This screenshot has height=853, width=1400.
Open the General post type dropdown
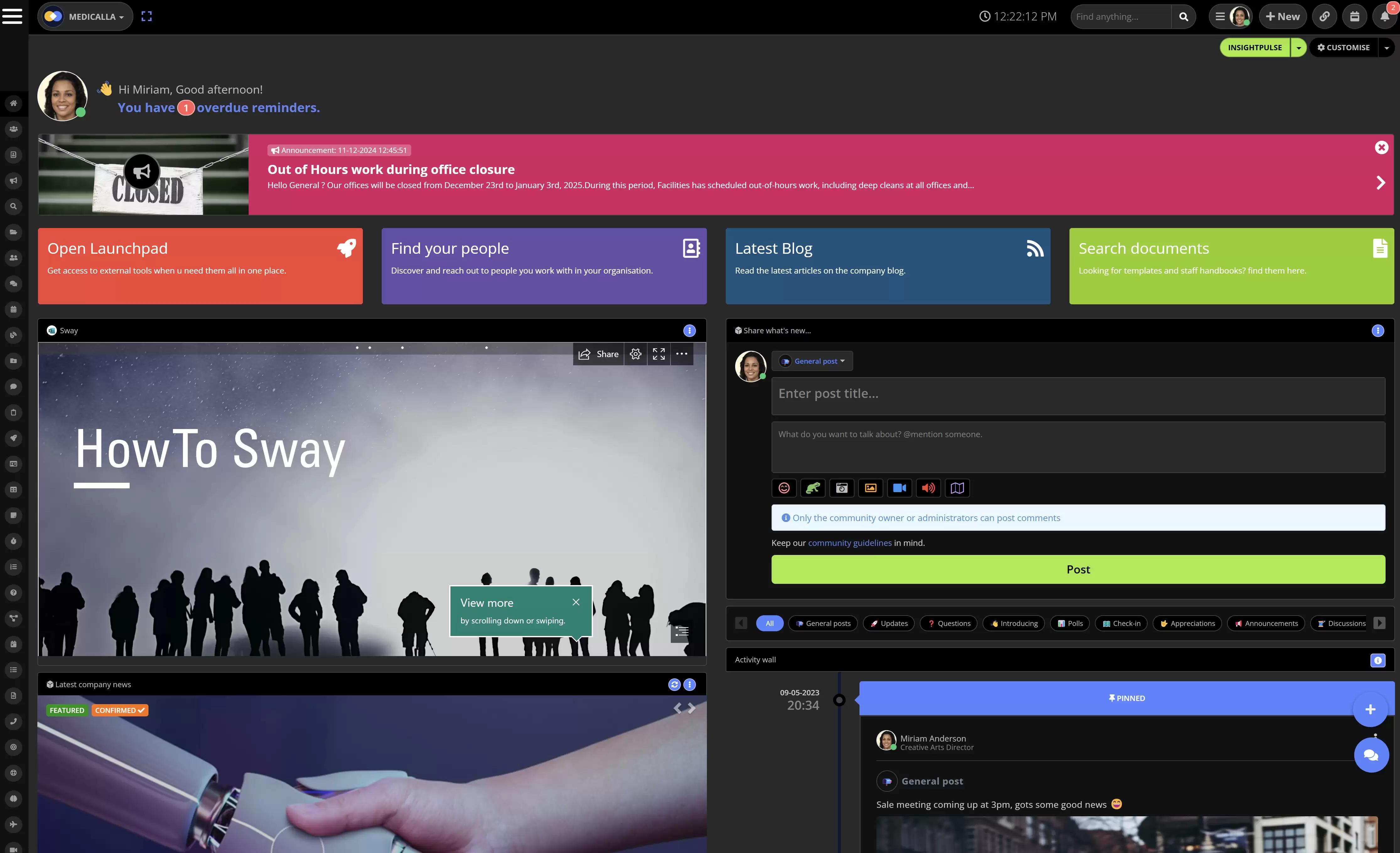[x=812, y=361]
